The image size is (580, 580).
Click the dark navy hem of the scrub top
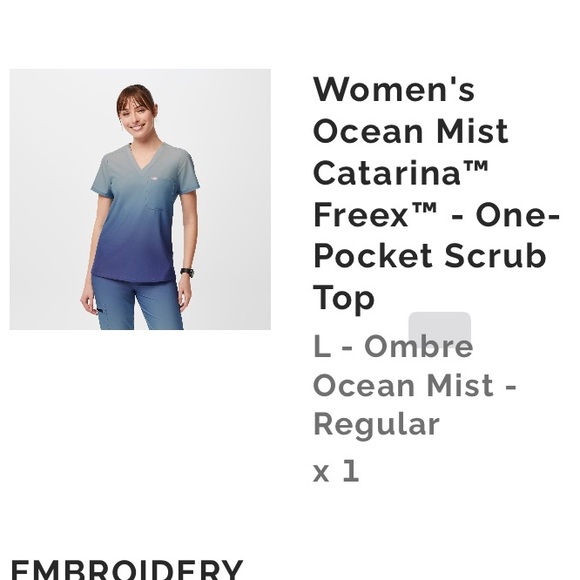click(133, 268)
